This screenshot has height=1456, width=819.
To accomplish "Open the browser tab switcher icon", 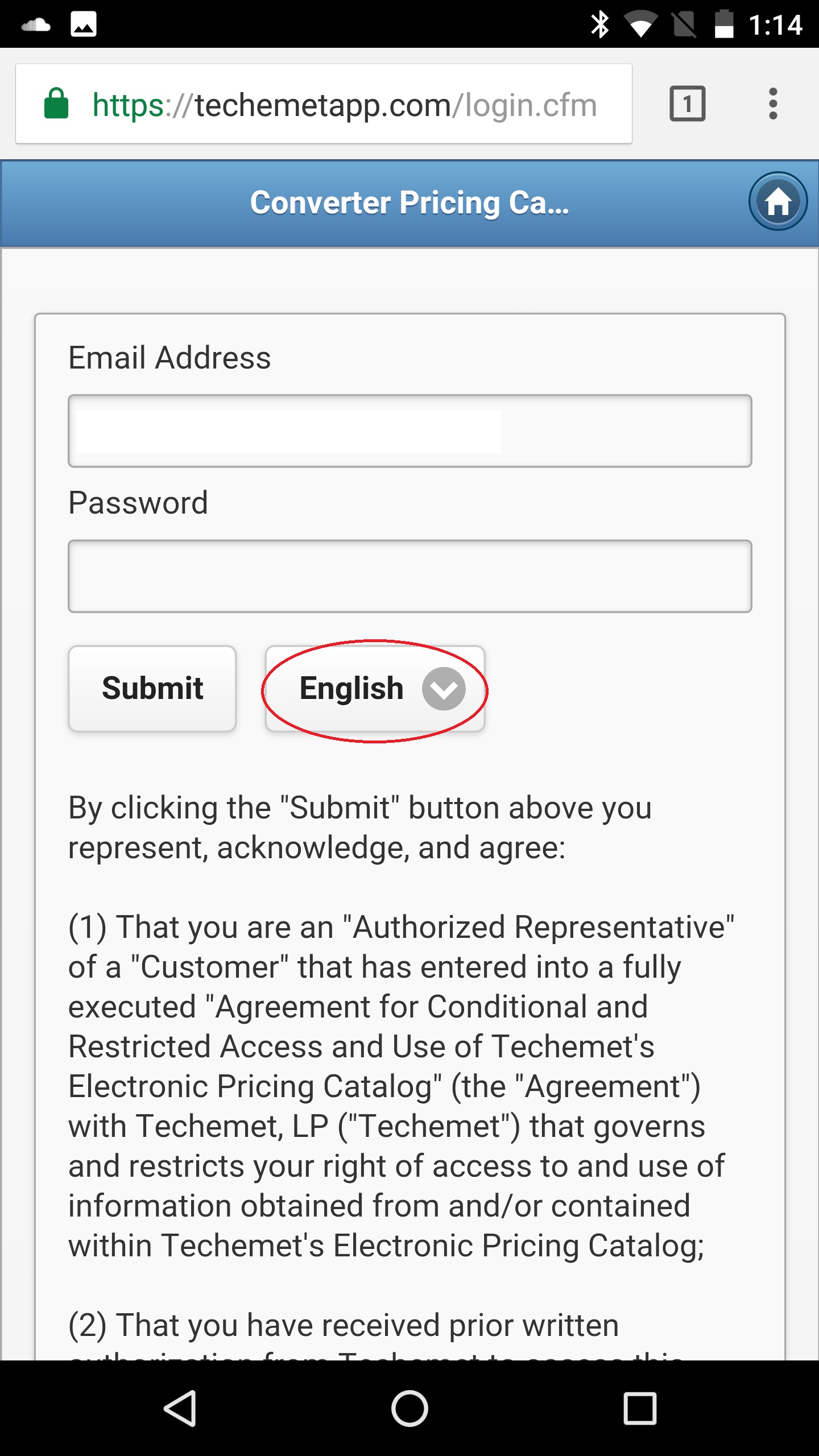I will [688, 104].
